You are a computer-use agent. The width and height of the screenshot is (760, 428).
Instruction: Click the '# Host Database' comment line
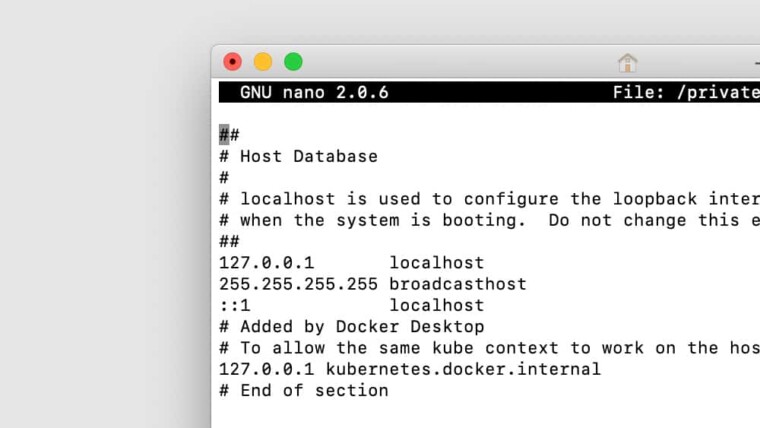pos(298,157)
